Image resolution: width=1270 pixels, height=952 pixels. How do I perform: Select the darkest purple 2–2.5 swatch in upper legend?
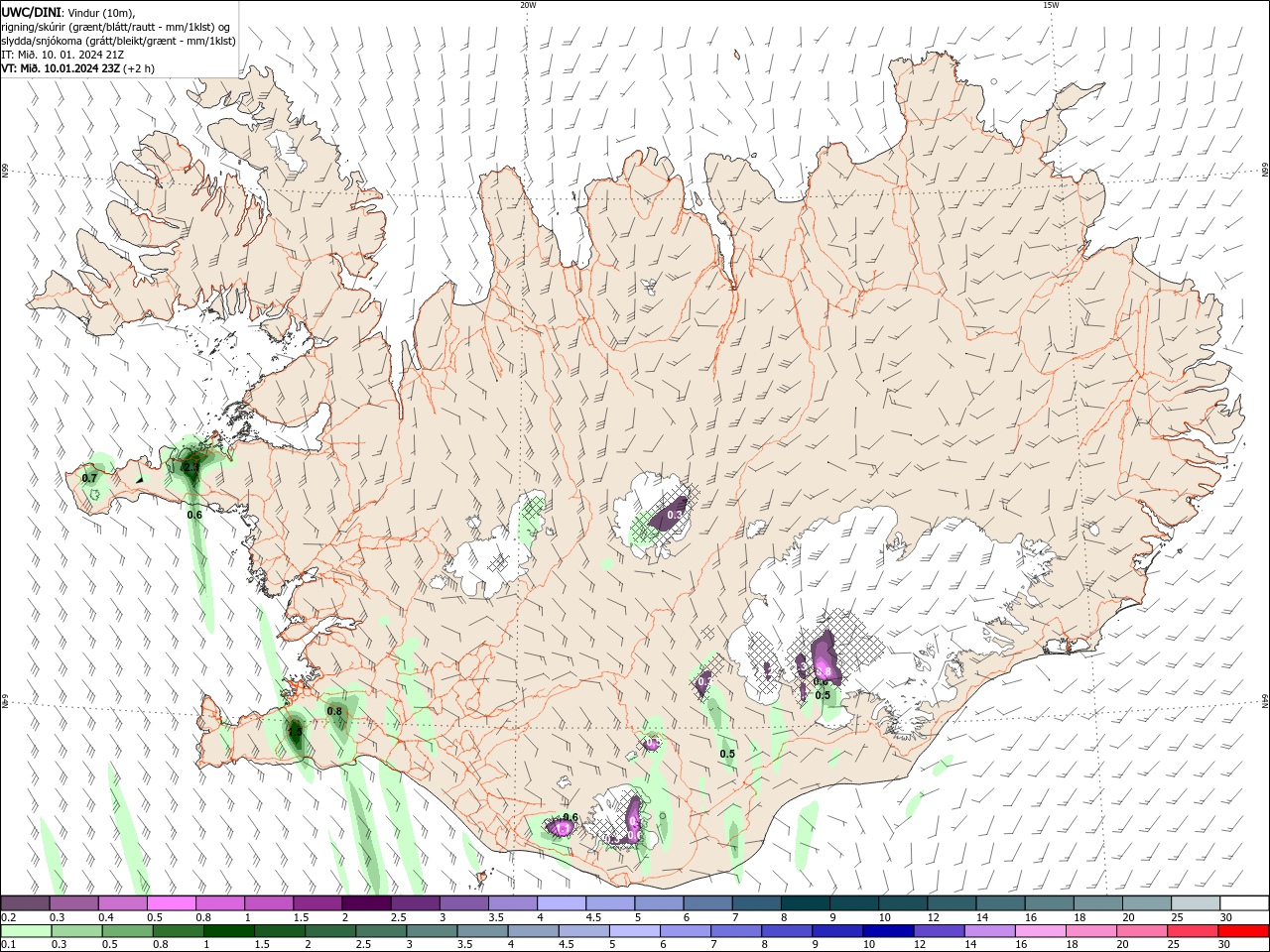(366, 903)
